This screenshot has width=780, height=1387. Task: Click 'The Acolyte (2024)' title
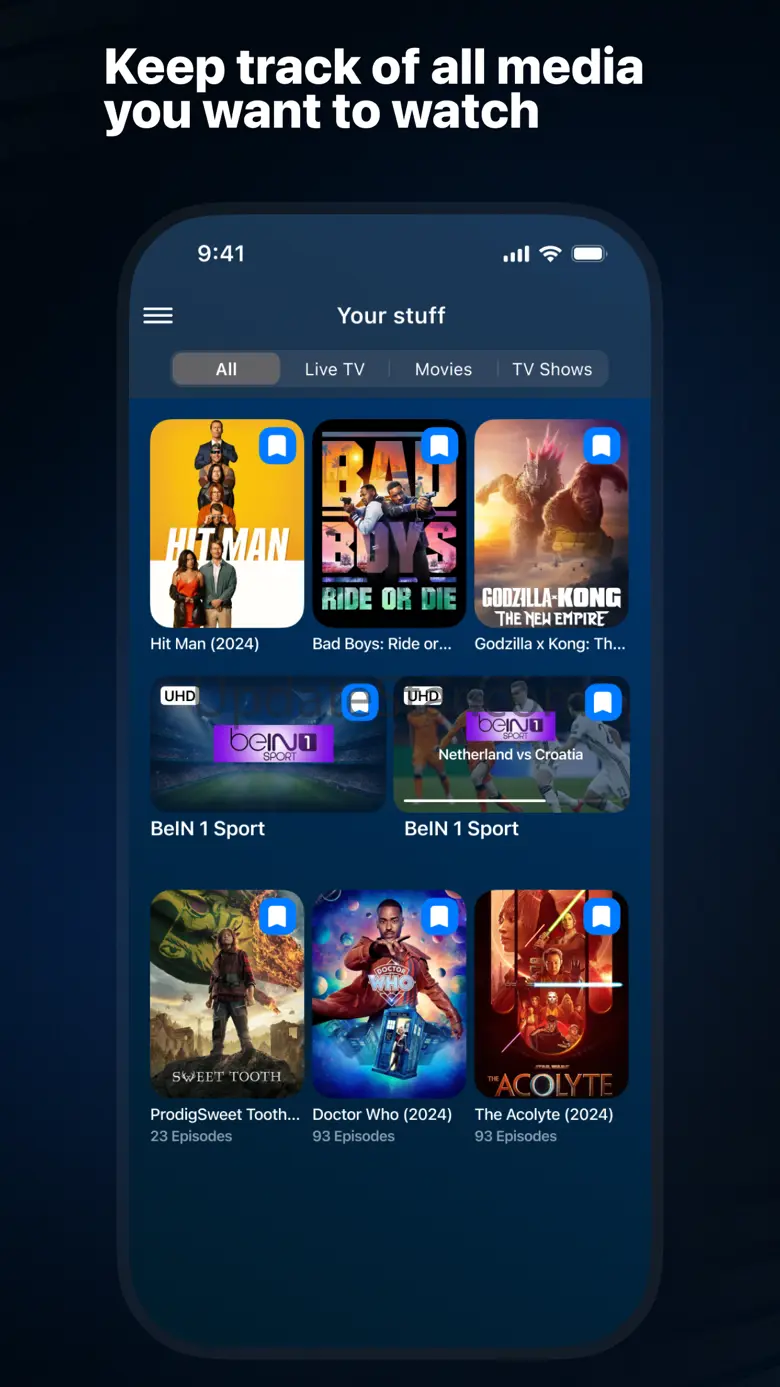pyautogui.click(x=544, y=1114)
